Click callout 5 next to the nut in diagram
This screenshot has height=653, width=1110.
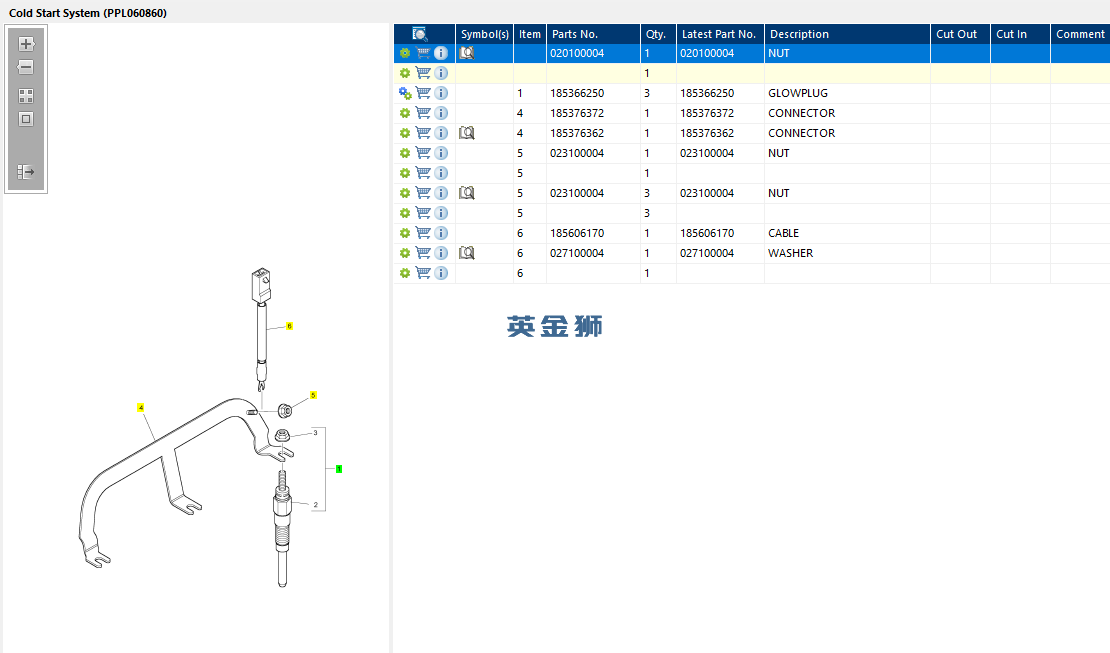(313, 395)
